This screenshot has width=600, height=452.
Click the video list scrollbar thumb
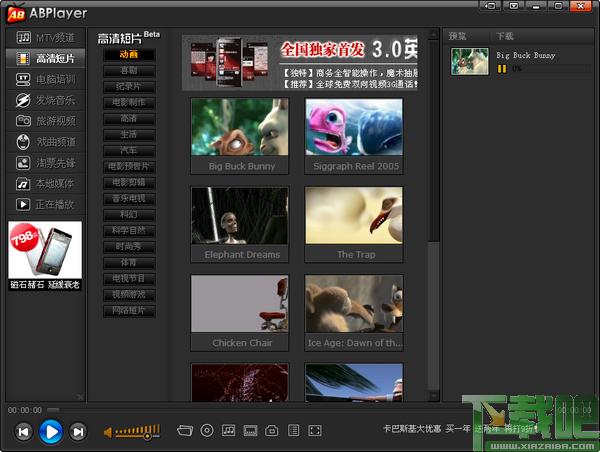[x=434, y=140]
